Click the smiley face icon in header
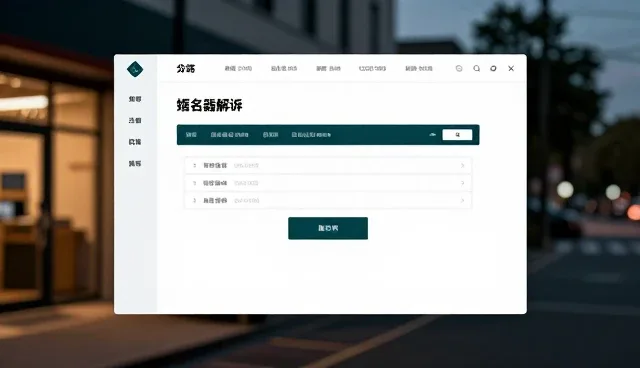 pyautogui.click(x=459, y=69)
